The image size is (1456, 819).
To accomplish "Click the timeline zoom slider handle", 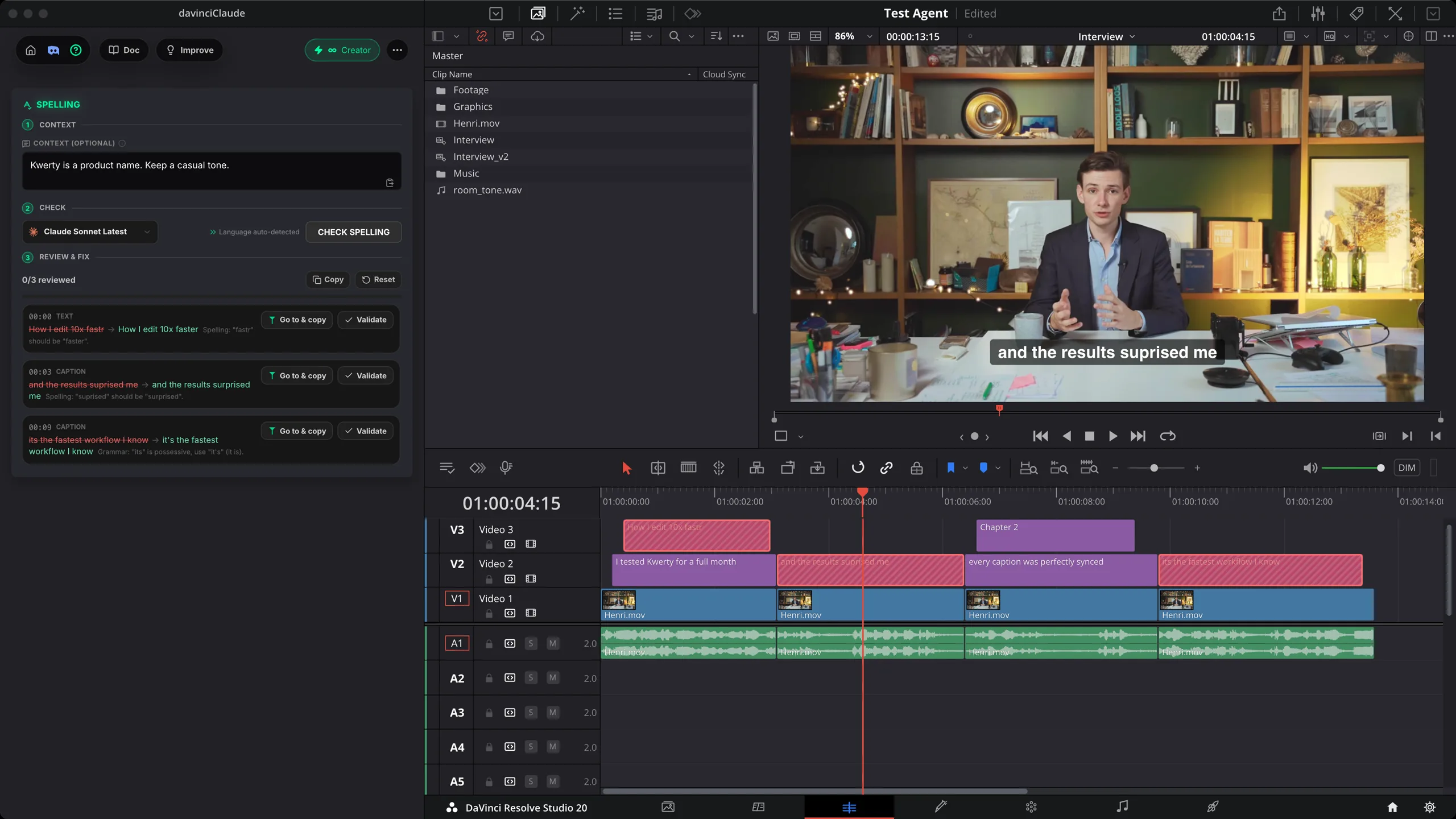I will (x=1153, y=468).
